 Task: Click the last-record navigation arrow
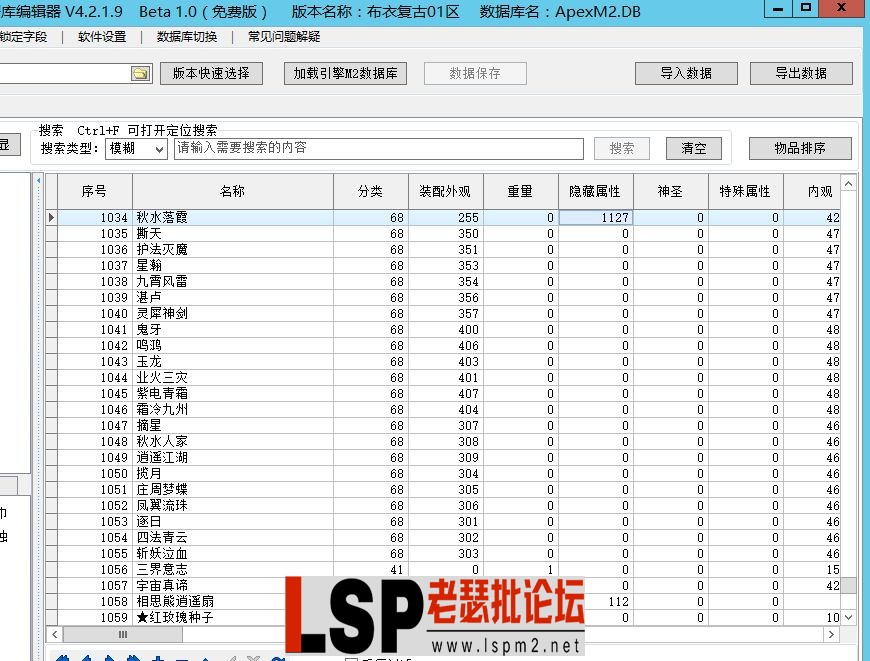point(133,656)
